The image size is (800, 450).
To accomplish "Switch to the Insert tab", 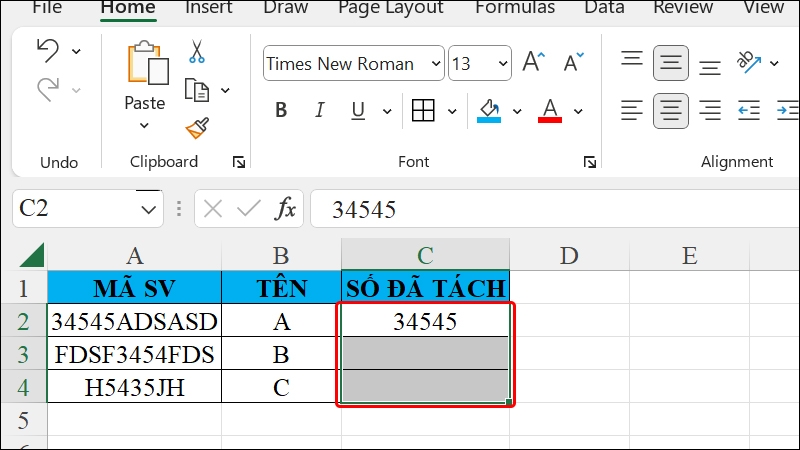I will tap(208, 8).
